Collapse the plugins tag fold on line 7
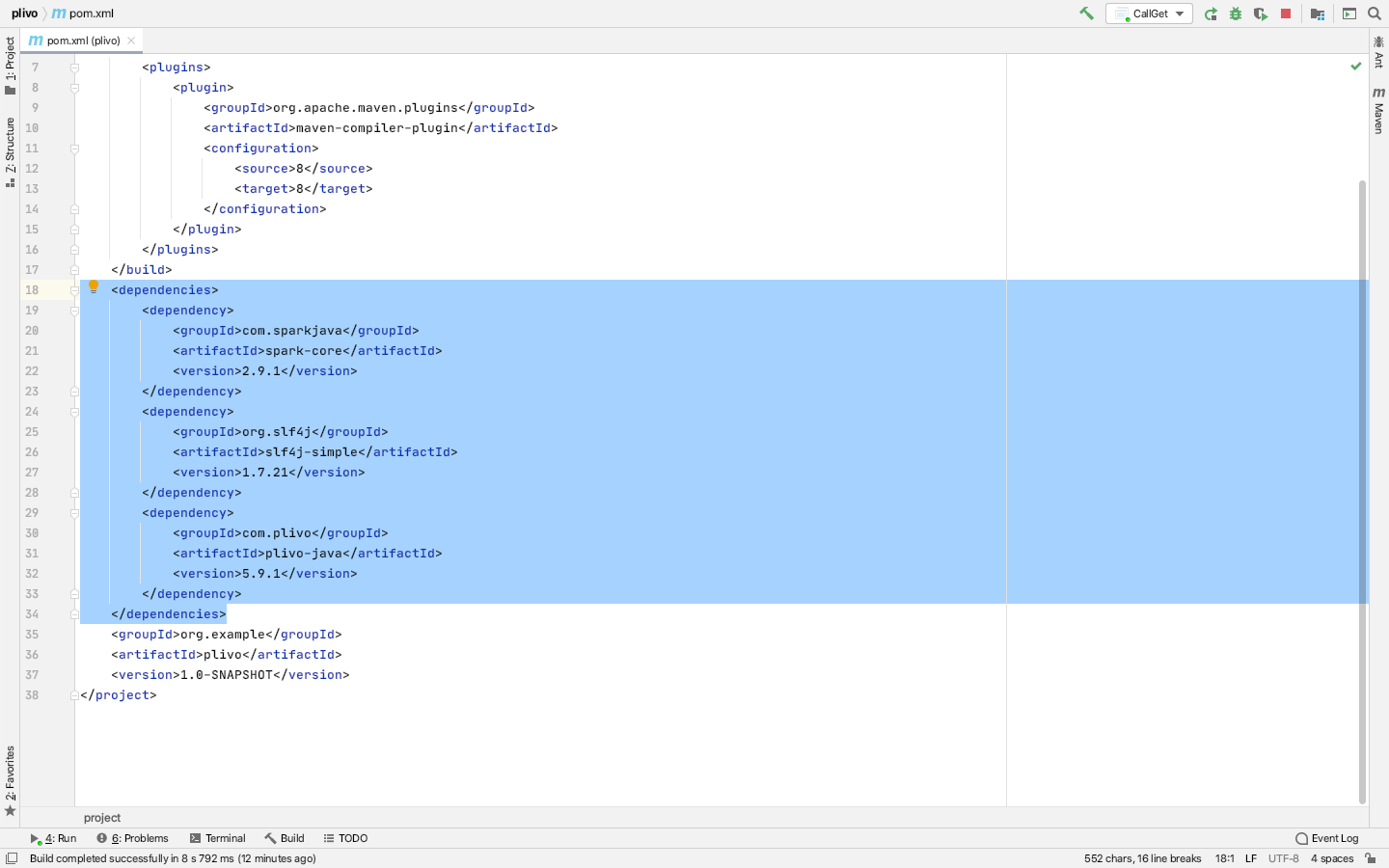The width and height of the screenshot is (1389, 868). [74, 68]
